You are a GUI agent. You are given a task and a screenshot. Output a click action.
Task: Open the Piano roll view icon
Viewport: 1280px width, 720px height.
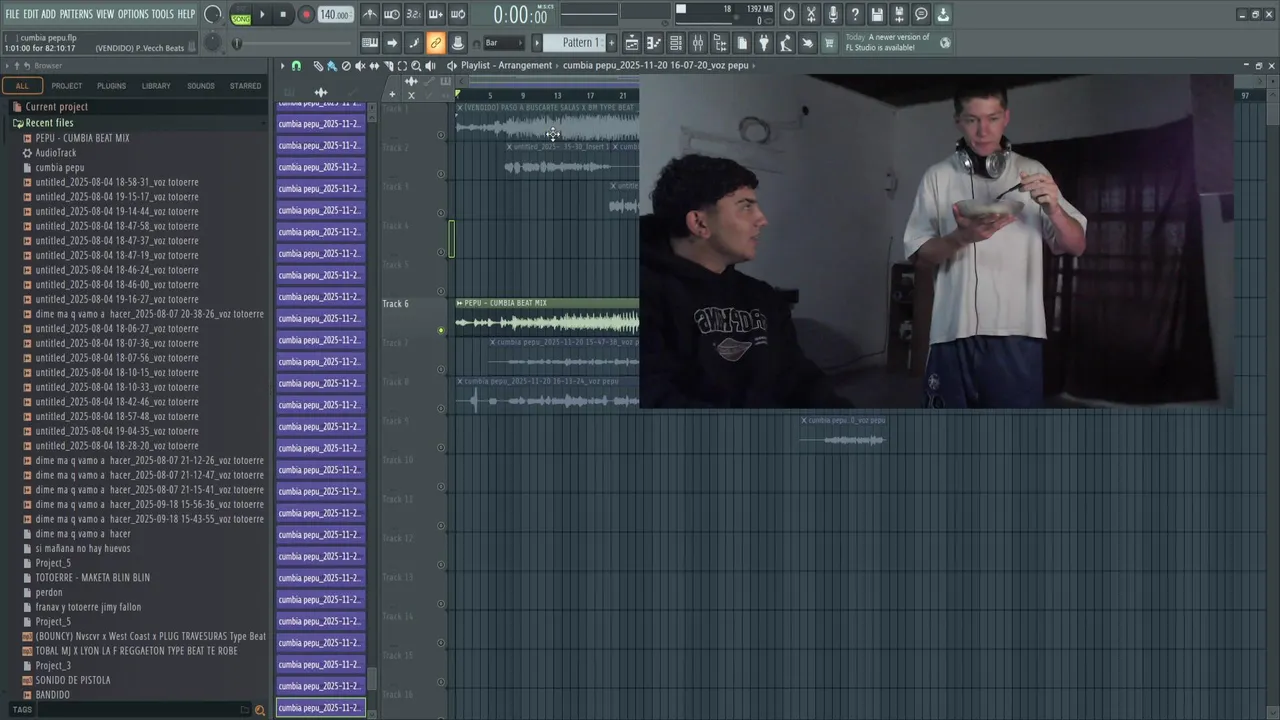tap(654, 43)
